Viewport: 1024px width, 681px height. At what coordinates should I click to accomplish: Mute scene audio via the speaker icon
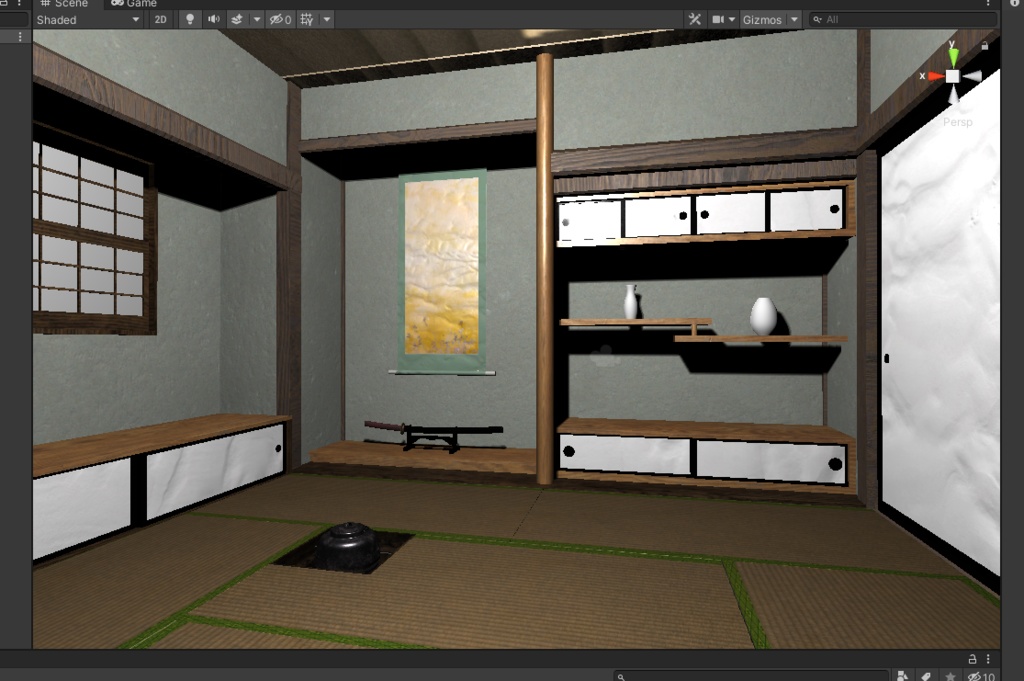click(x=214, y=19)
